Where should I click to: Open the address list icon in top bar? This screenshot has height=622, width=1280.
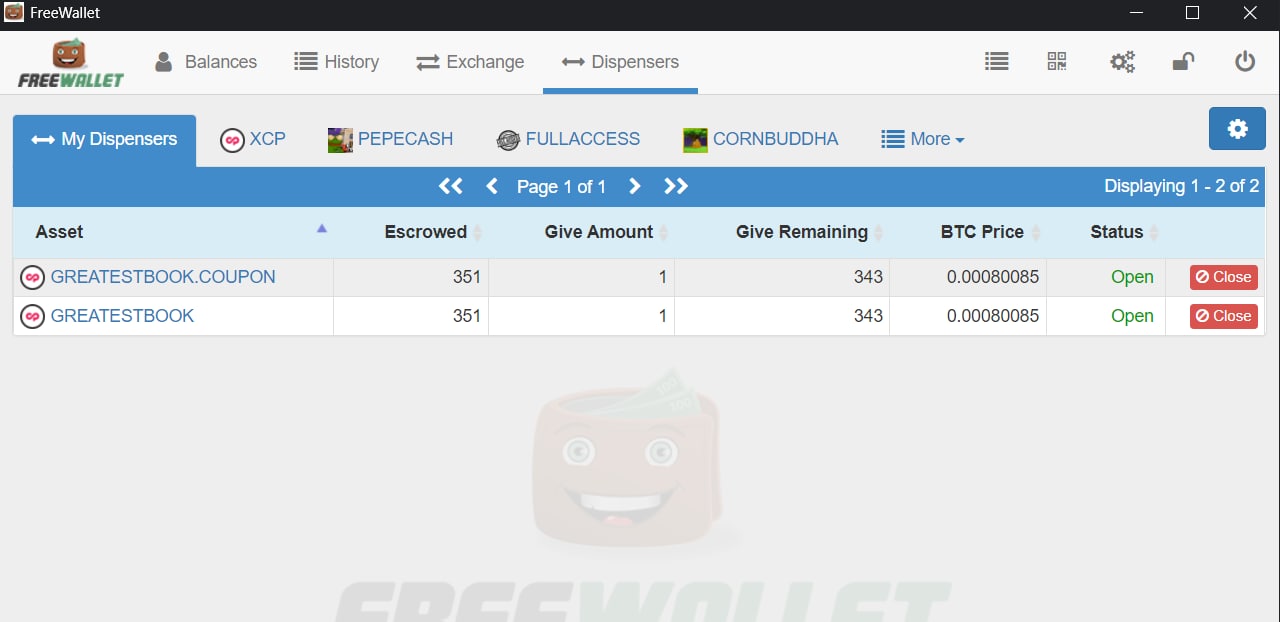point(996,62)
